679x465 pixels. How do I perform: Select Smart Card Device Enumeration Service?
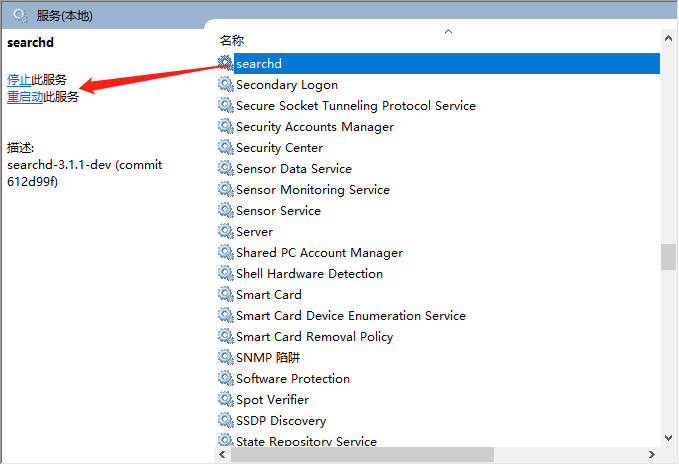pyautogui.click(x=350, y=316)
